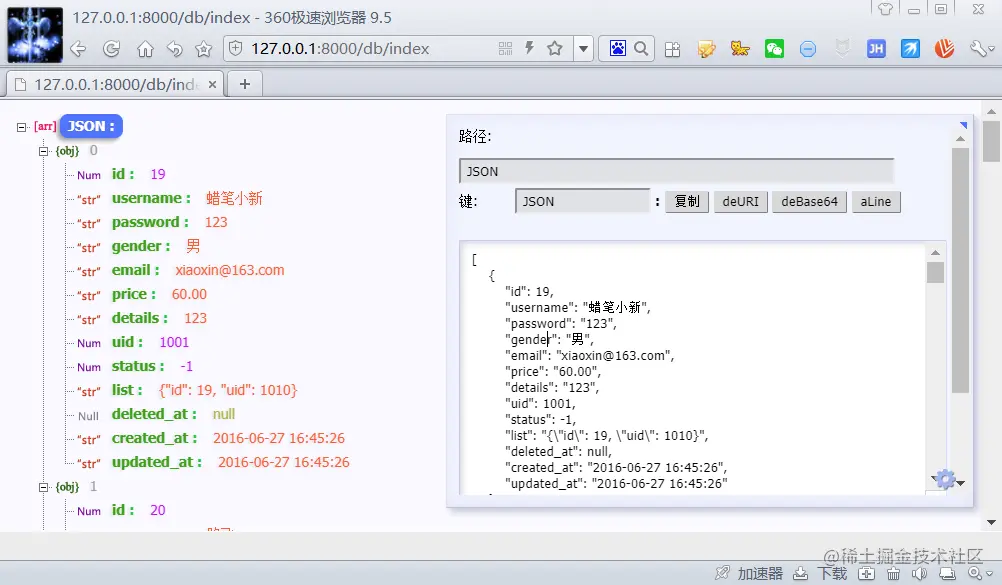This screenshot has width=1002, height=585.
Task: Open a new tab with the plus button
Action: [245, 84]
